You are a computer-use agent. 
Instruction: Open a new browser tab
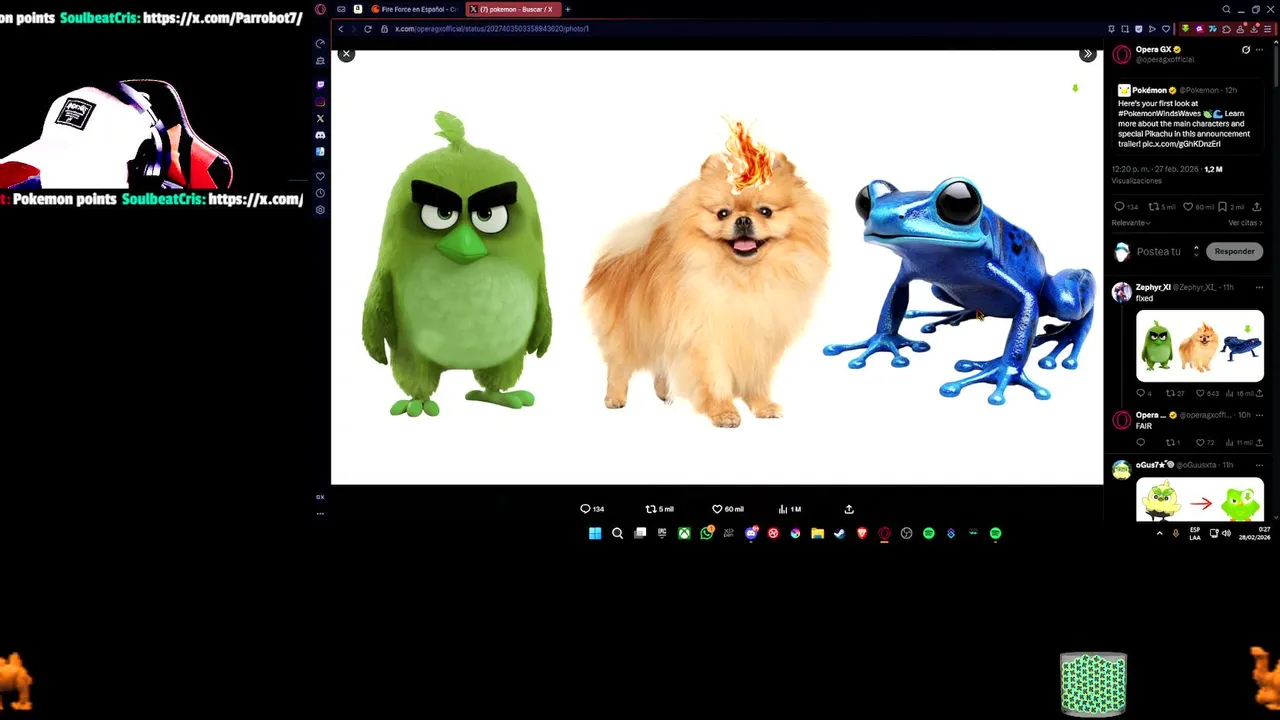pyautogui.click(x=568, y=9)
